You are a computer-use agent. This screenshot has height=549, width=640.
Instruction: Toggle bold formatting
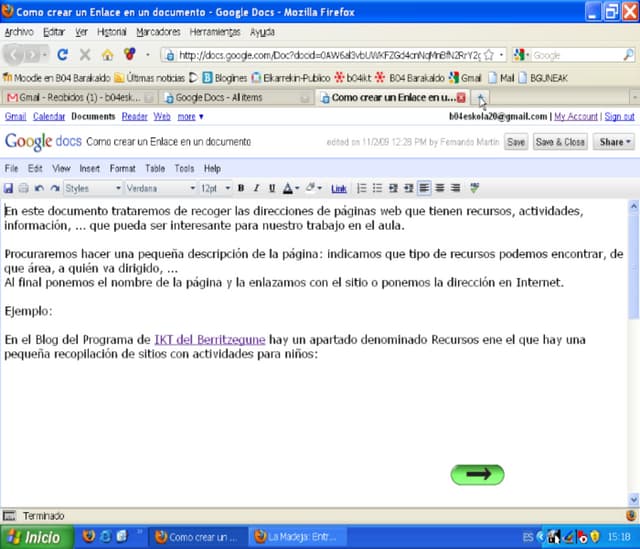click(x=241, y=188)
